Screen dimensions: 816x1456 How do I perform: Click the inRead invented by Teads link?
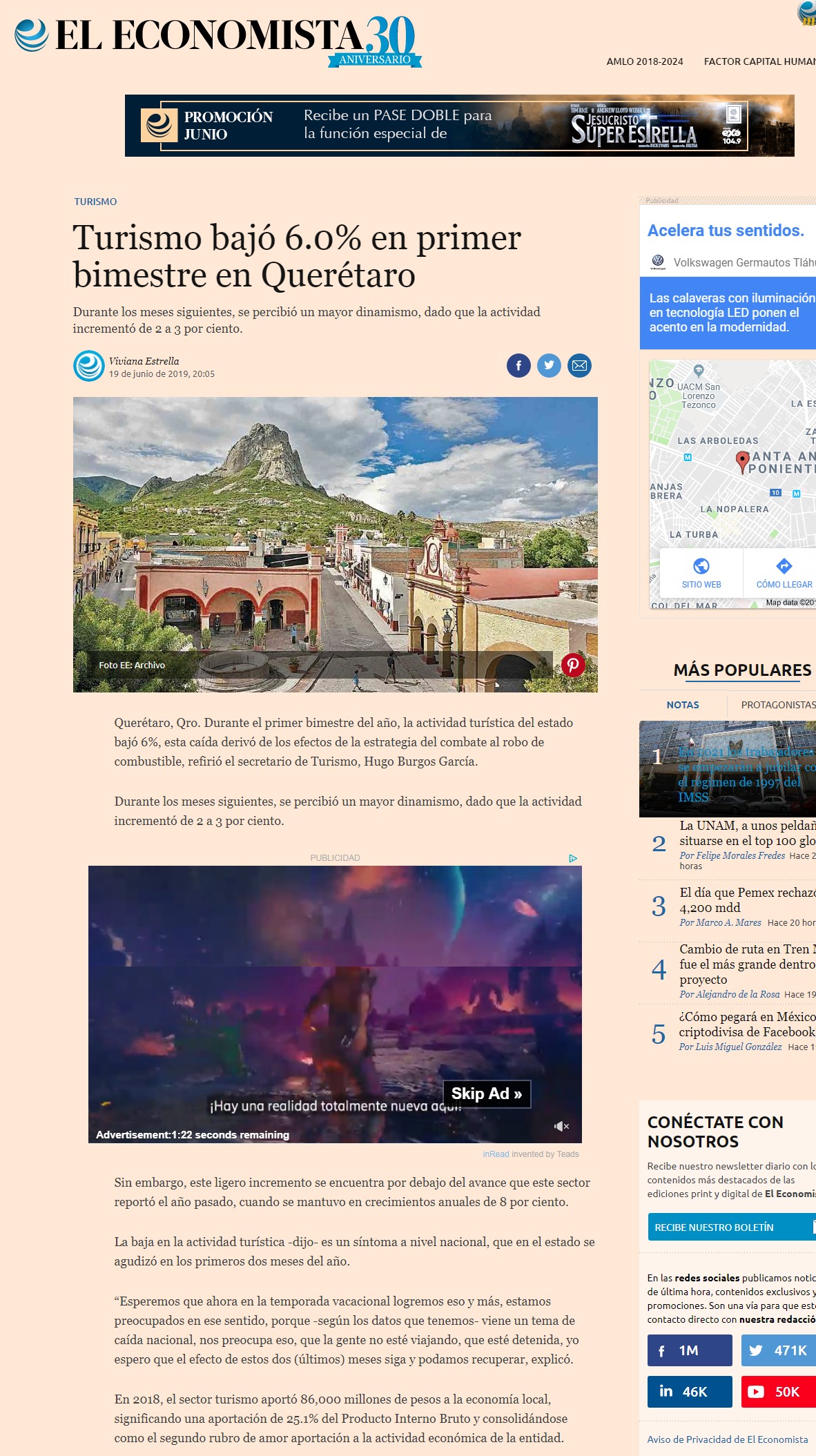(531, 1154)
